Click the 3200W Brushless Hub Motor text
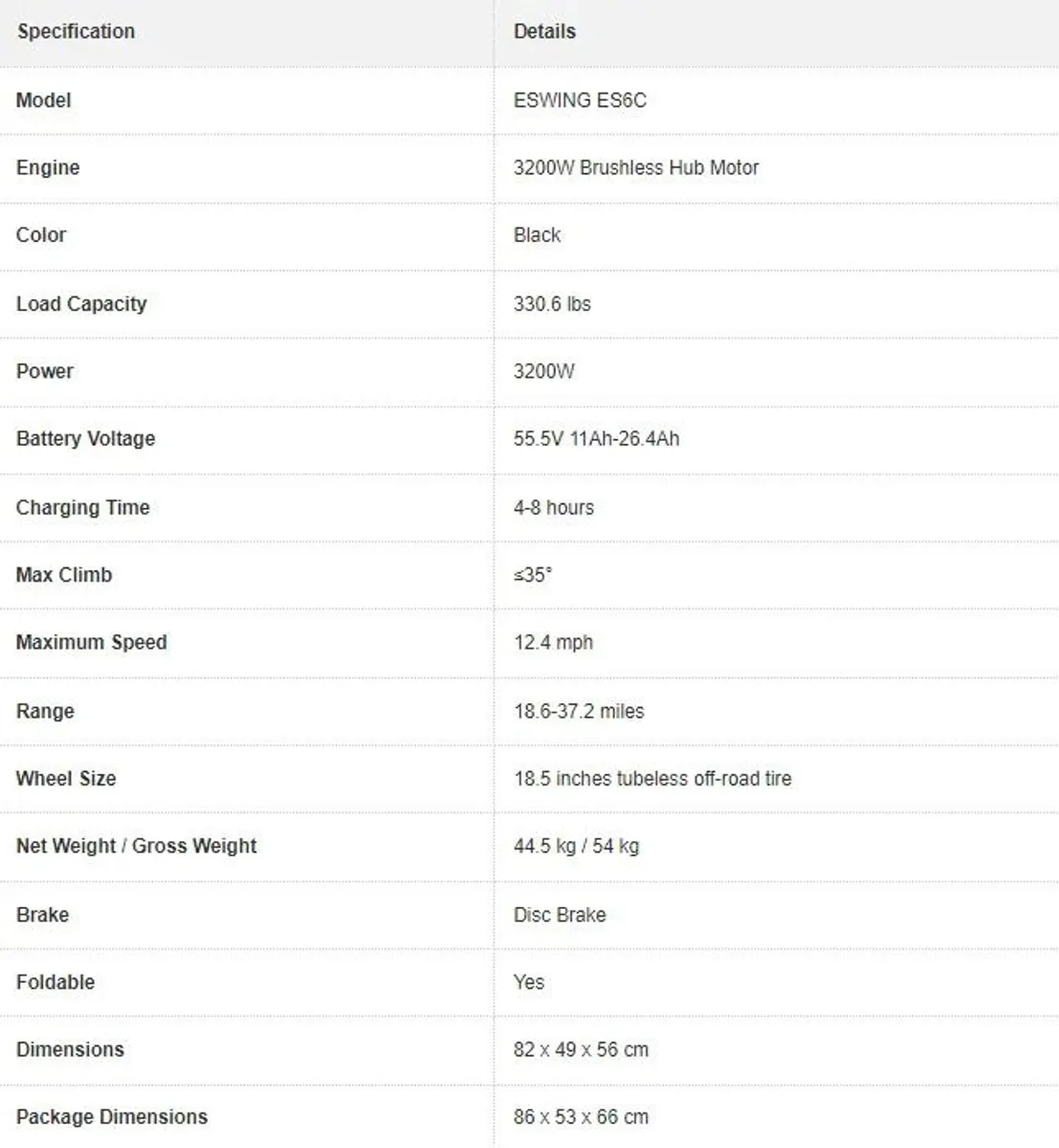 pos(635,167)
